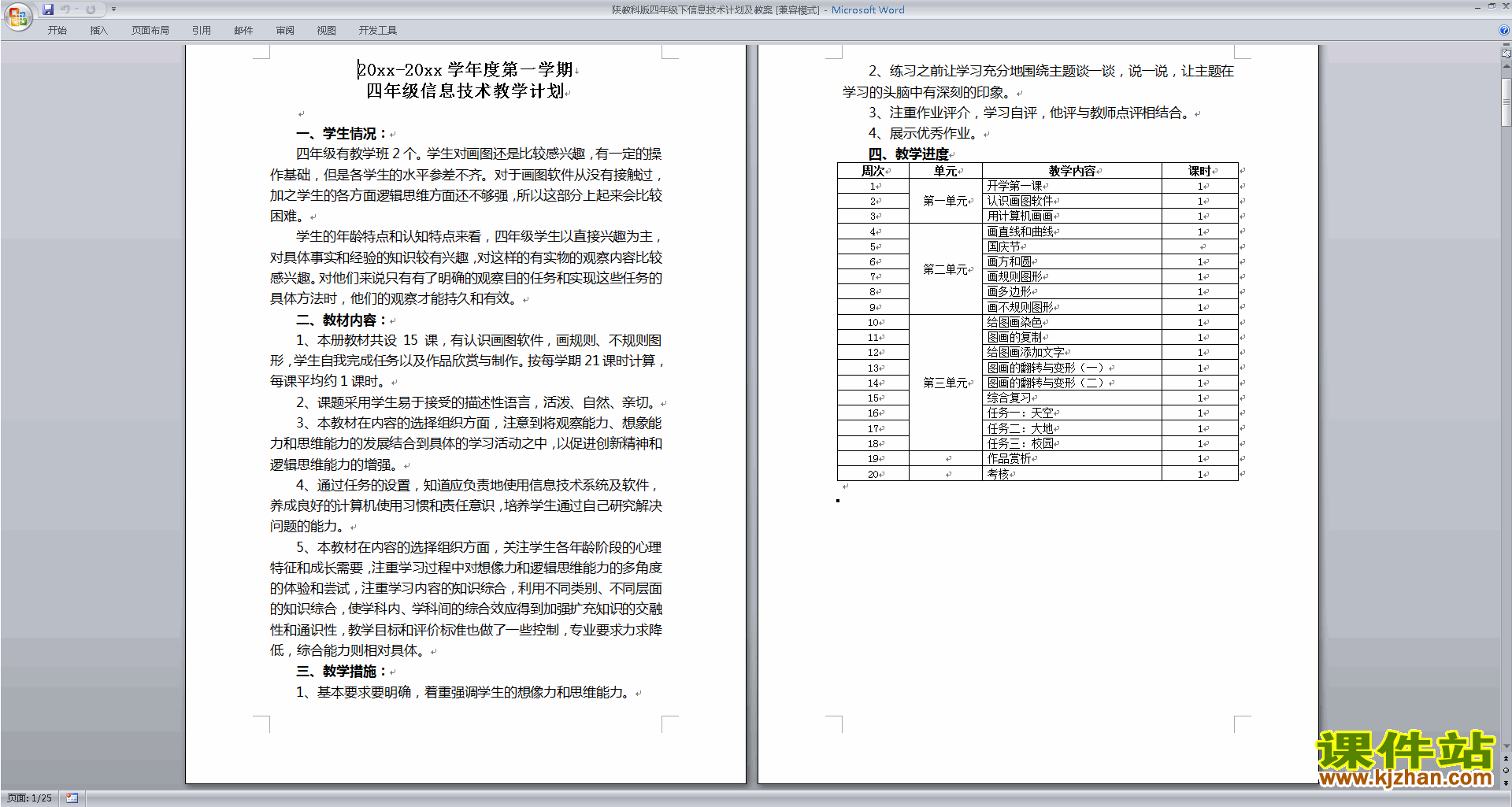The height and width of the screenshot is (807, 1512).
Task: Click the table header cell "课时"
Action: pos(1199,171)
